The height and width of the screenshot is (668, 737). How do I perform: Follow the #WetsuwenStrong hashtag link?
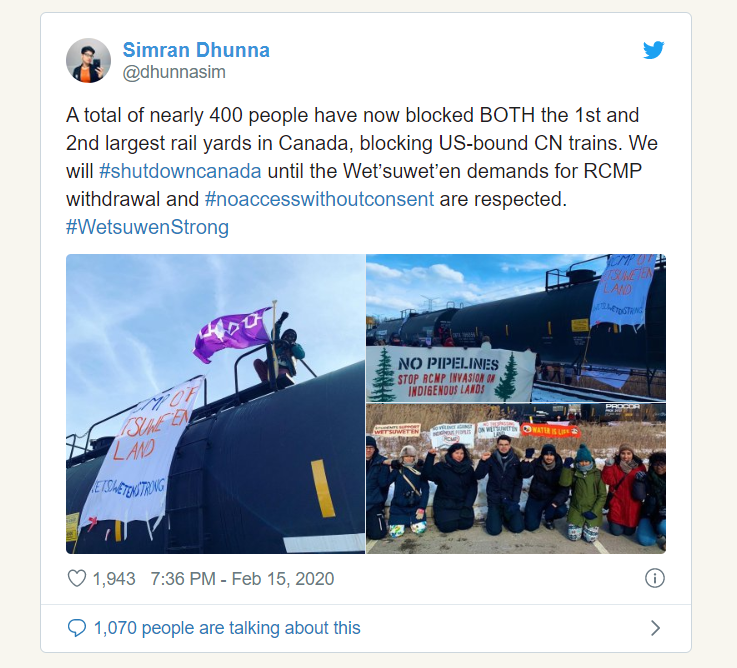[148, 227]
